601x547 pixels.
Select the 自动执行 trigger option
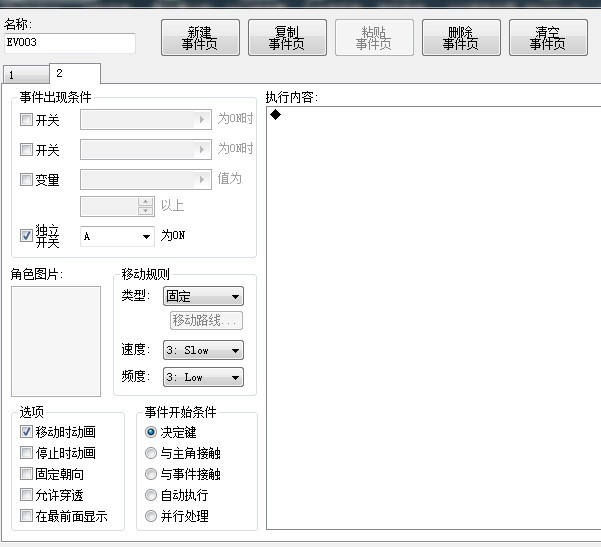tap(151, 495)
